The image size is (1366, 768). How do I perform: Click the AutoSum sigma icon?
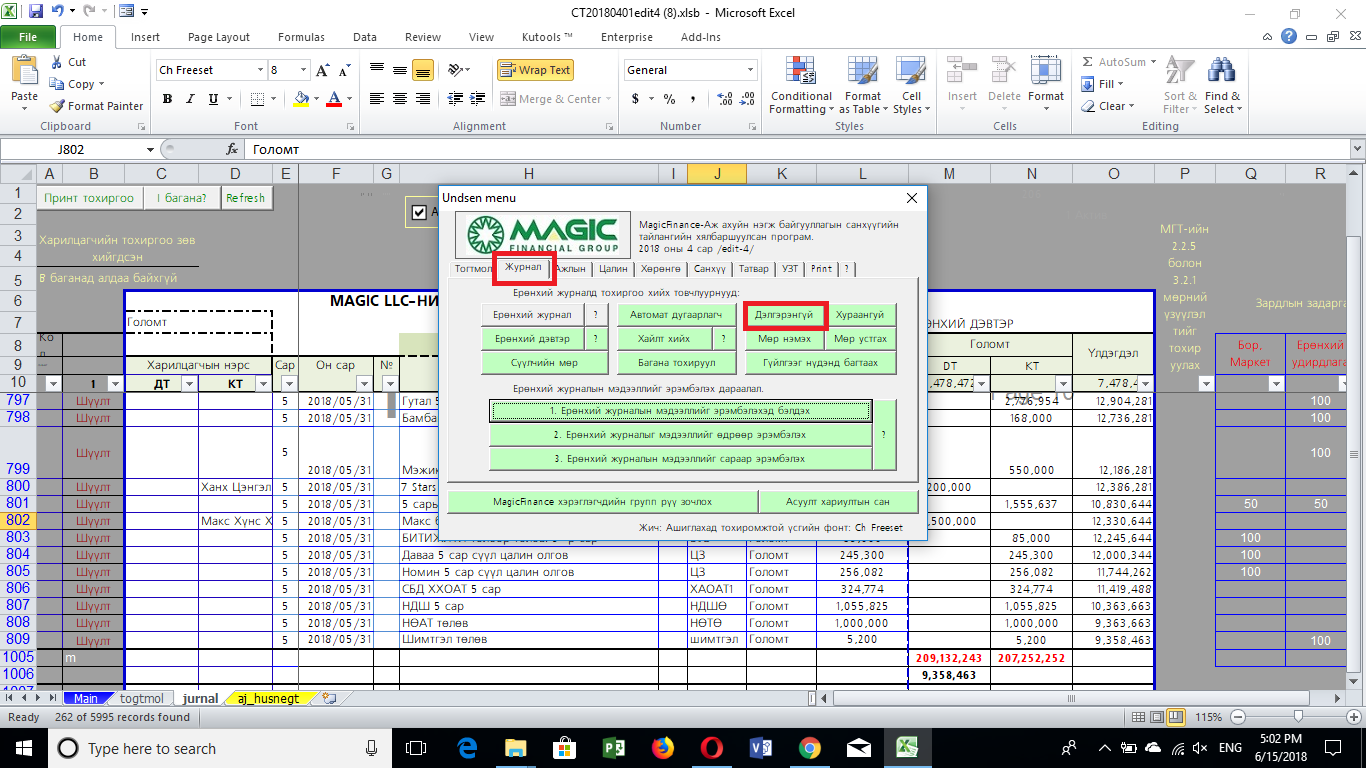click(x=1087, y=62)
